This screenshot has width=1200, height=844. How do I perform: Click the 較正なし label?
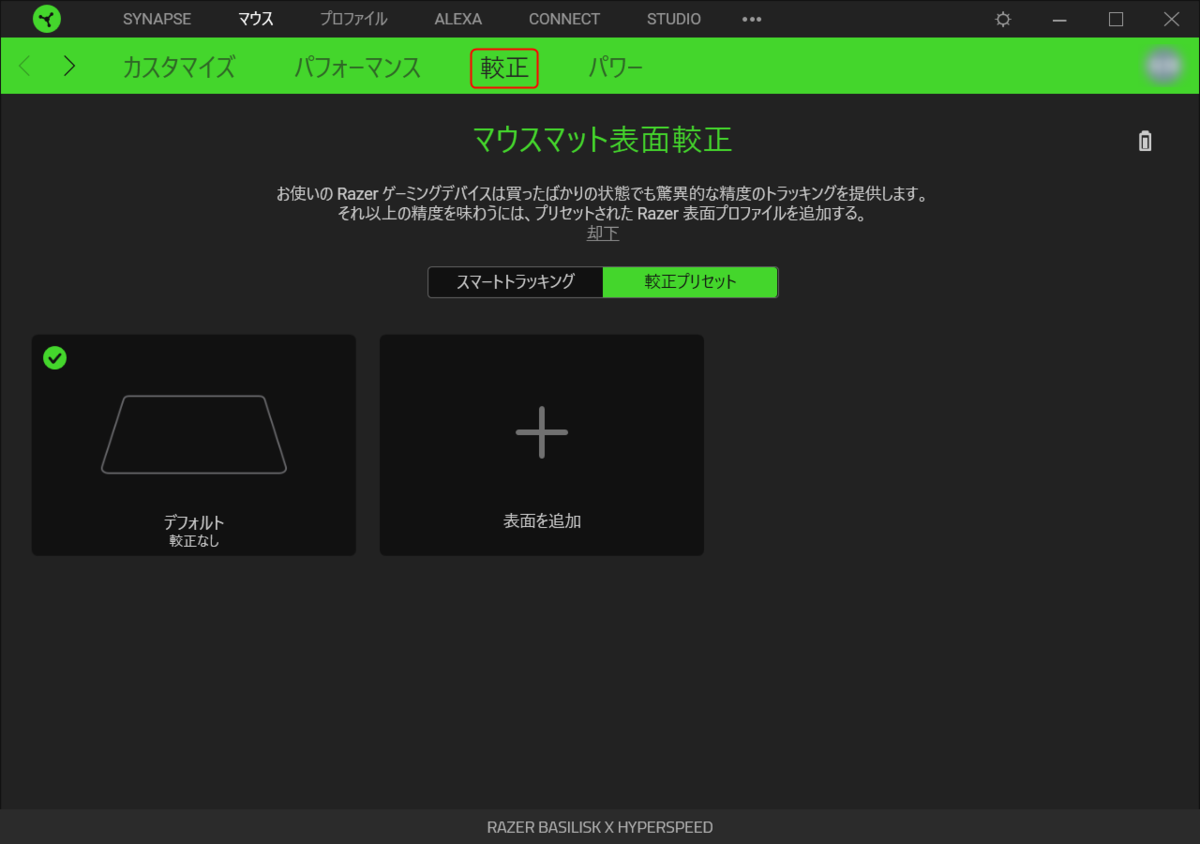tap(194, 541)
